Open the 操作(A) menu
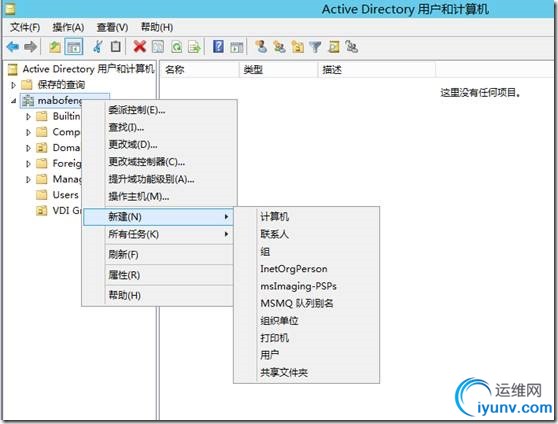Viewport: 558px width, 424px height. (68, 27)
